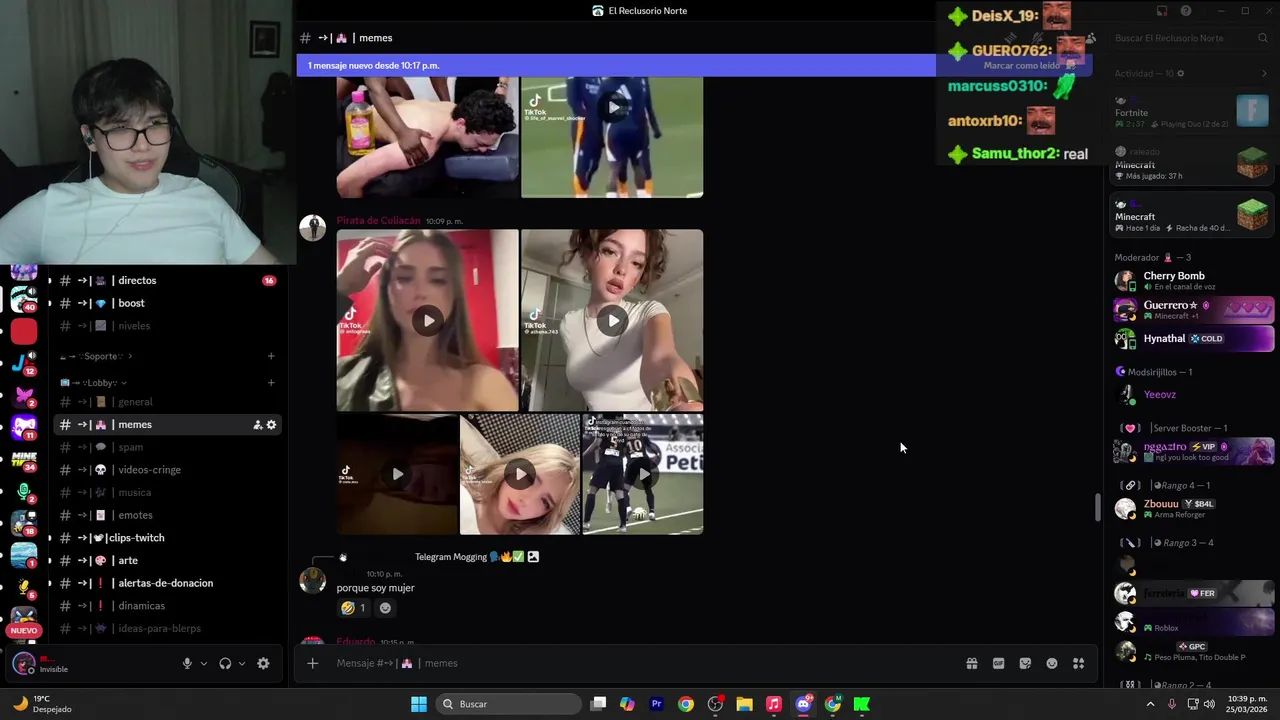Open the GIF picker
Screen dimensions: 1280x720
pos(998,663)
